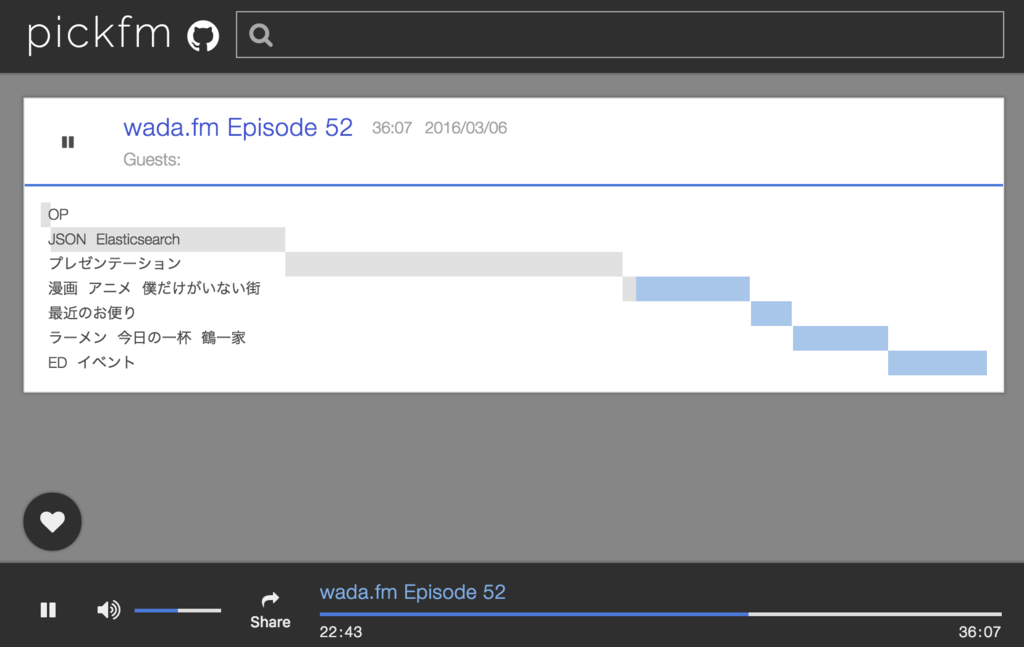
Task: Select the ED イベント label
Action: (x=91, y=362)
